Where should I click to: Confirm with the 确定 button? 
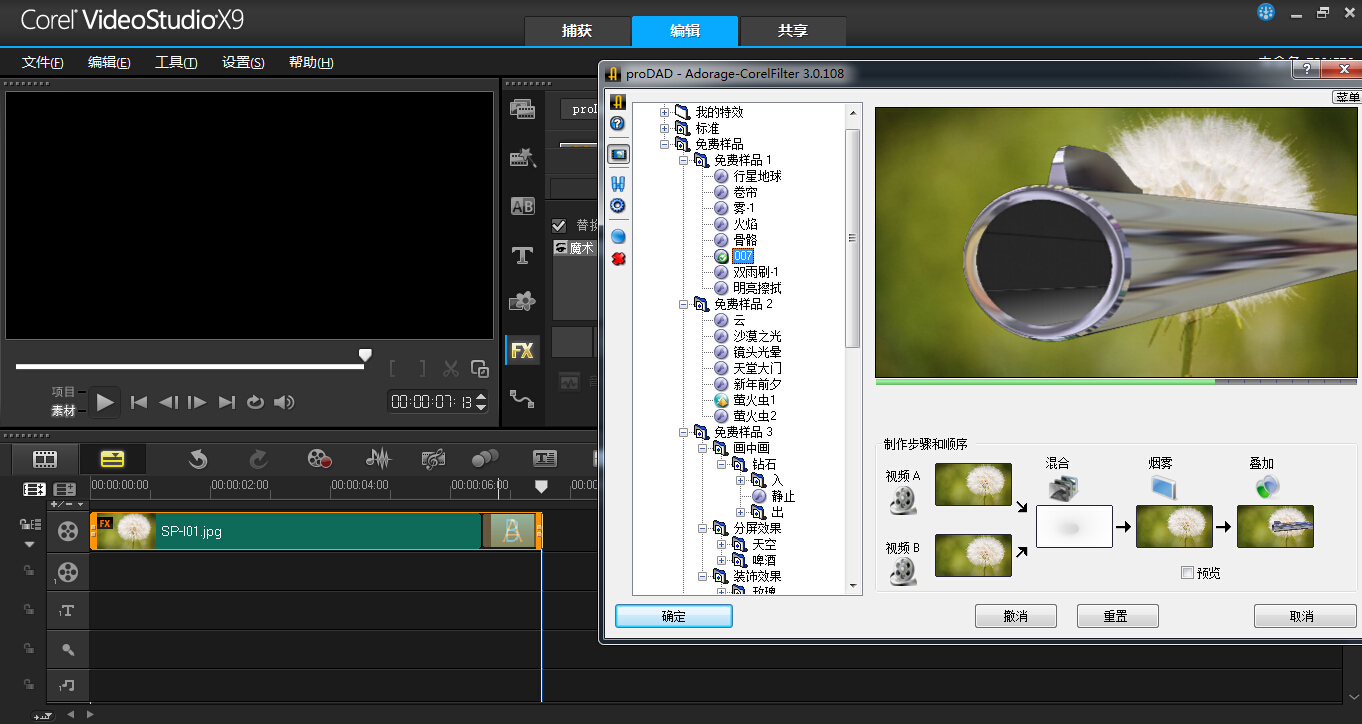(674, 616)
